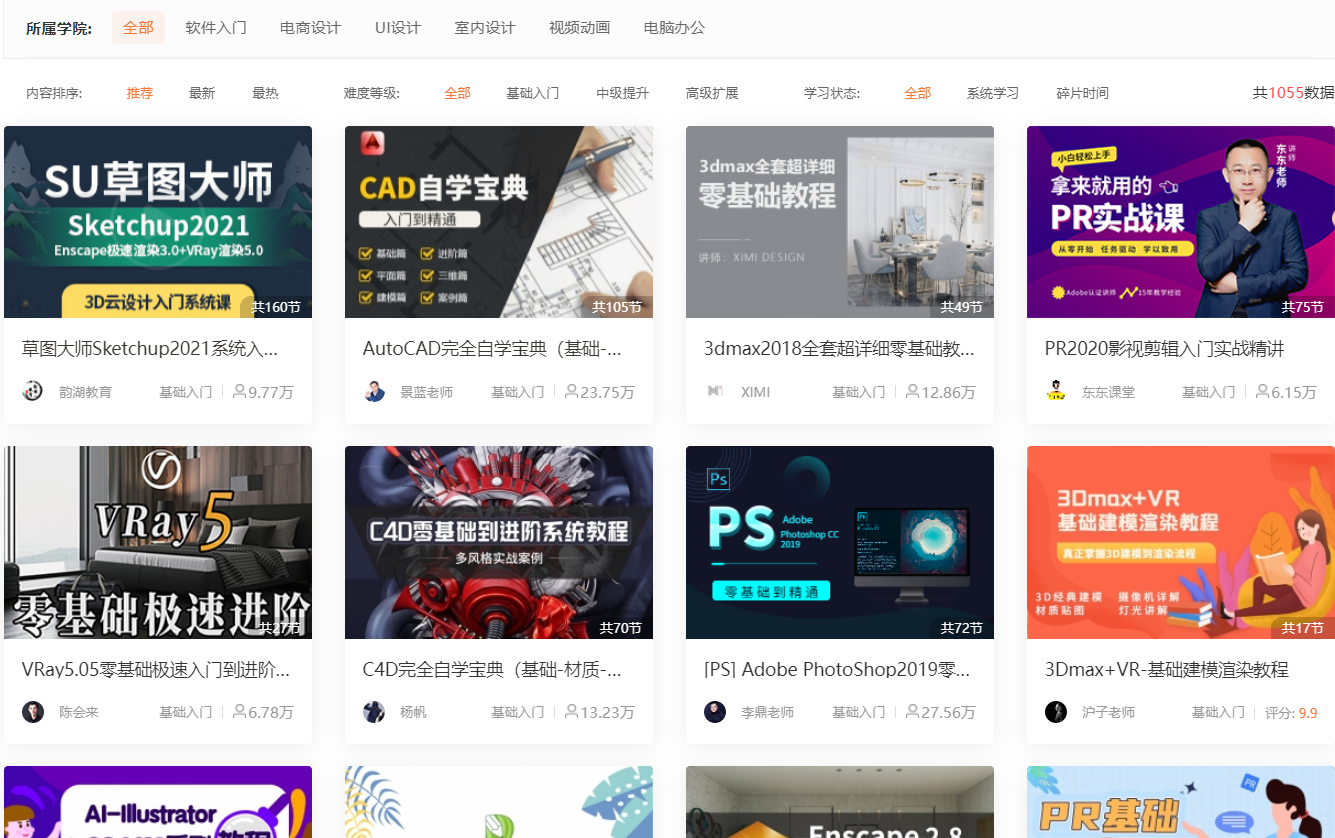The image size is (1335, 838).
Task: Click learner count icon beside 13.23万
Action: click(x=571, y=712)
